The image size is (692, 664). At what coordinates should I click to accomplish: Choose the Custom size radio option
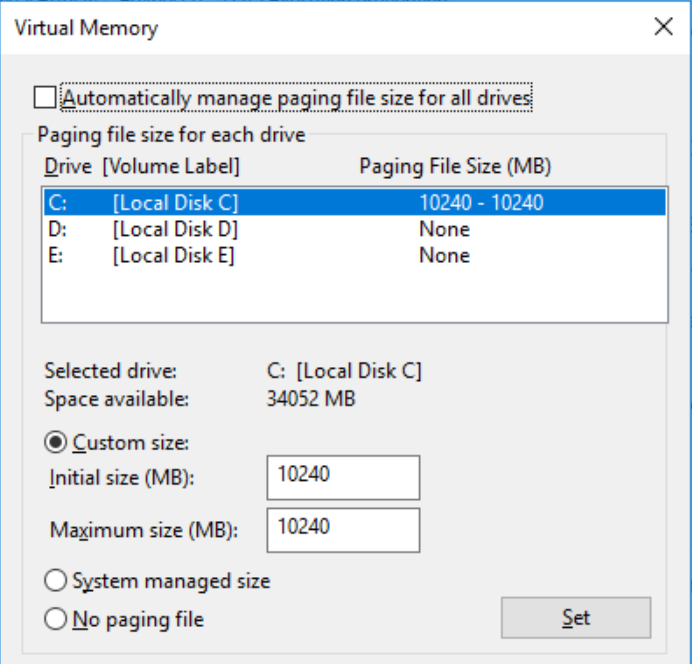[56, 441]
